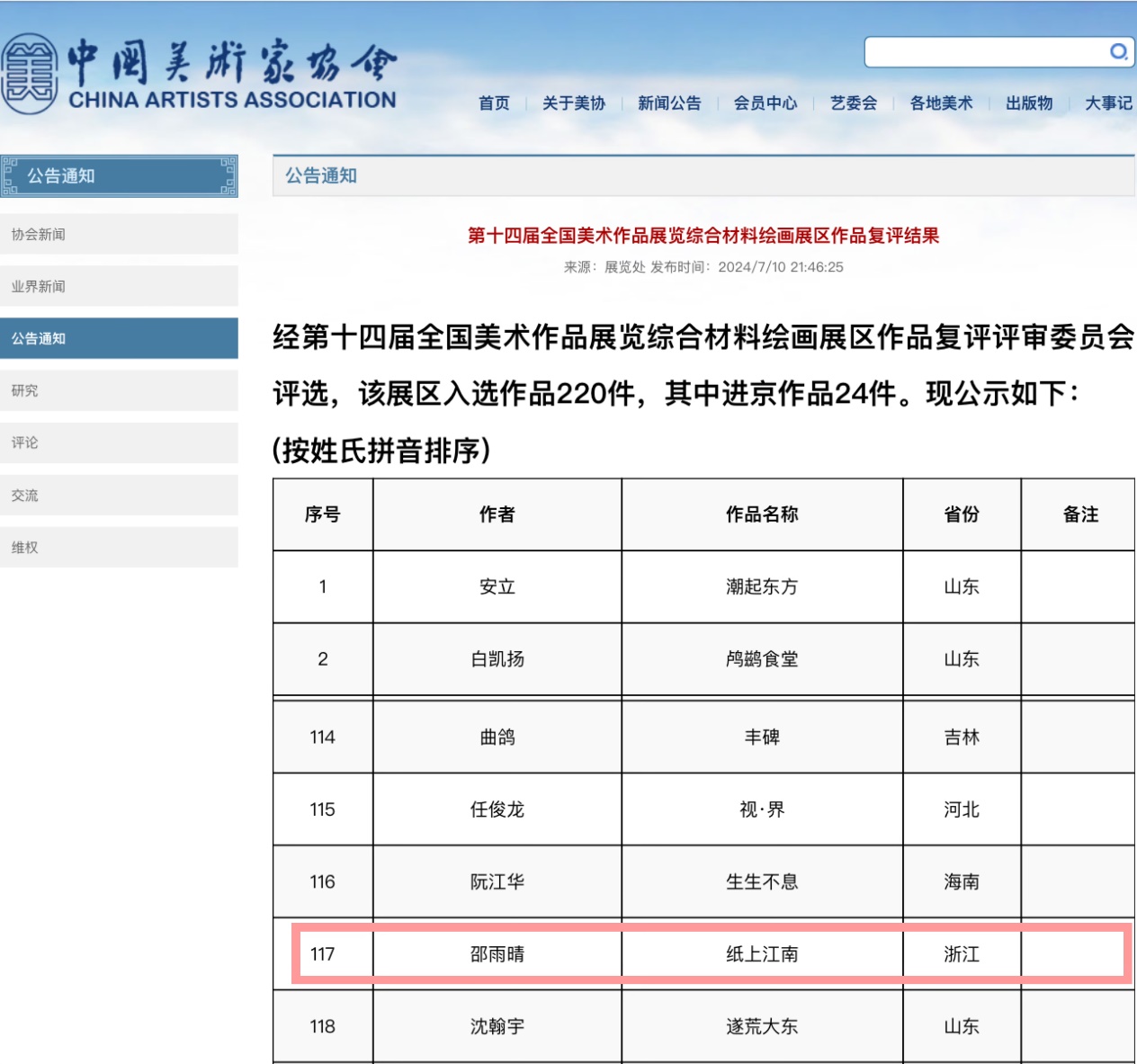Viewport: 1137px width, 1064px height.
Task: Open the 关于美协 navigation item
Action: click(574, 103)
